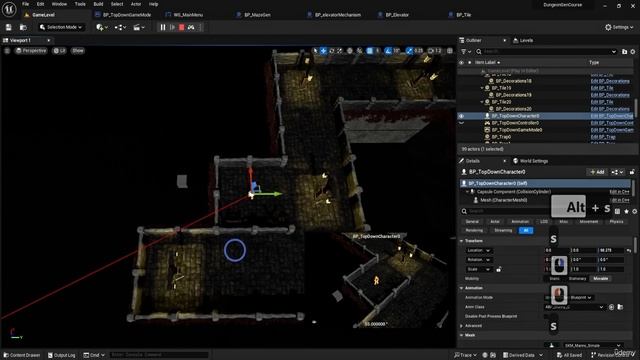Choose the Rotate tool in viewport

tap(331, 51)
